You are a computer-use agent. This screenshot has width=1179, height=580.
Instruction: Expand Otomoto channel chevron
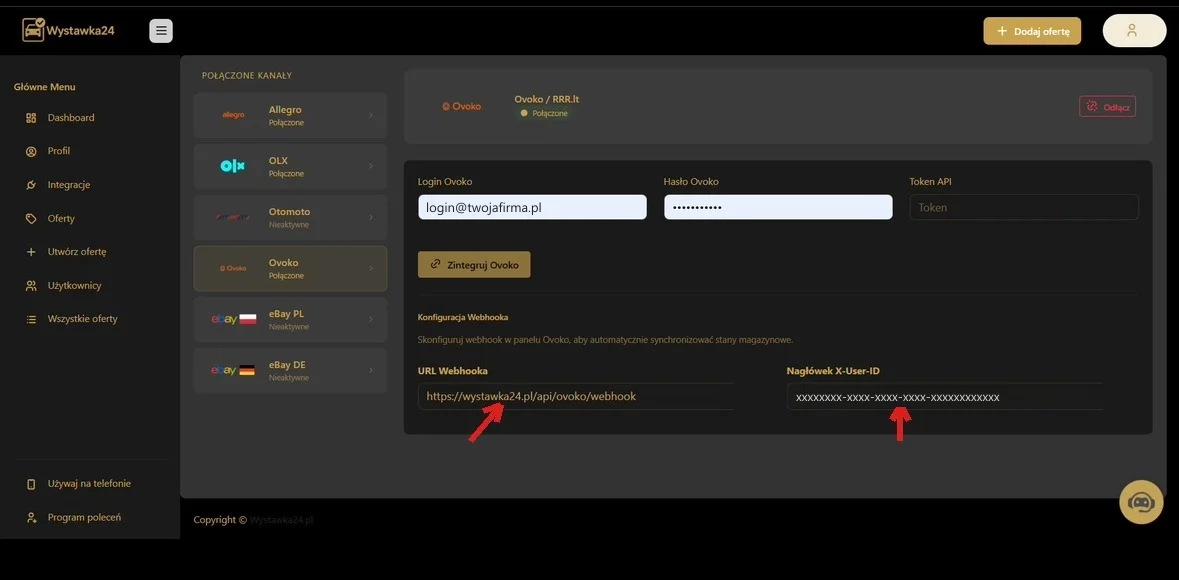371,217
